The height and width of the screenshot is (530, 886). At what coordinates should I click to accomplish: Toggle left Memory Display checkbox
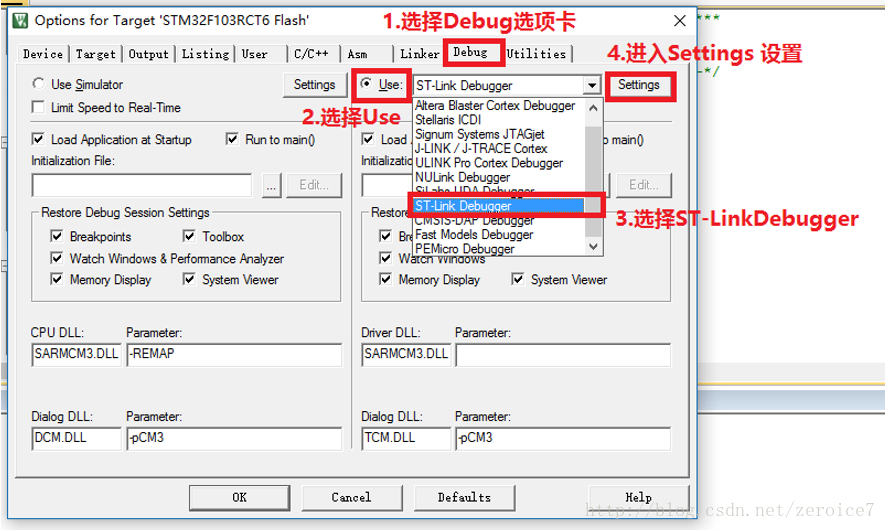tap(57, 279)
